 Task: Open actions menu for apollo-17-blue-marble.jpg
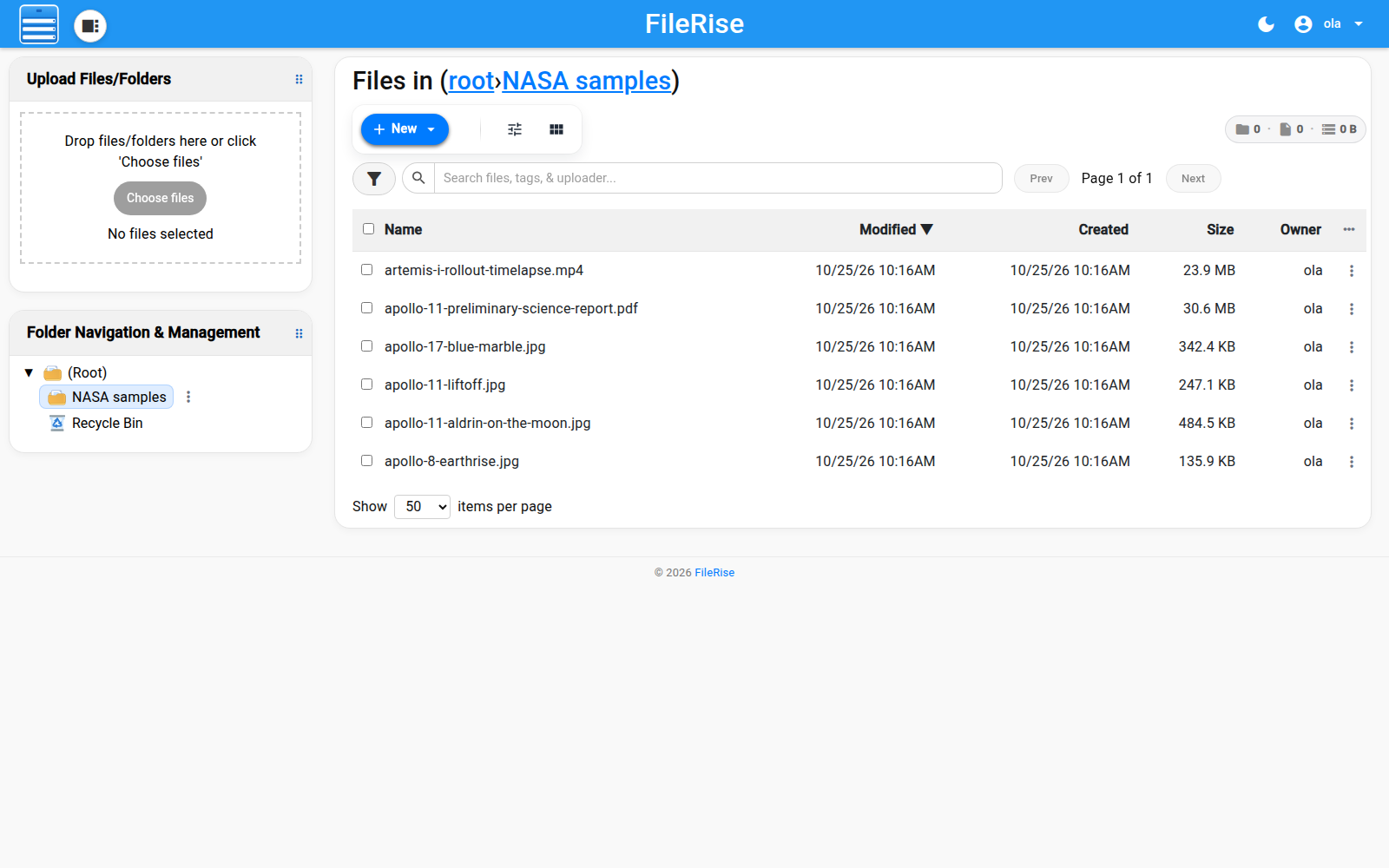click(1351, 347)
